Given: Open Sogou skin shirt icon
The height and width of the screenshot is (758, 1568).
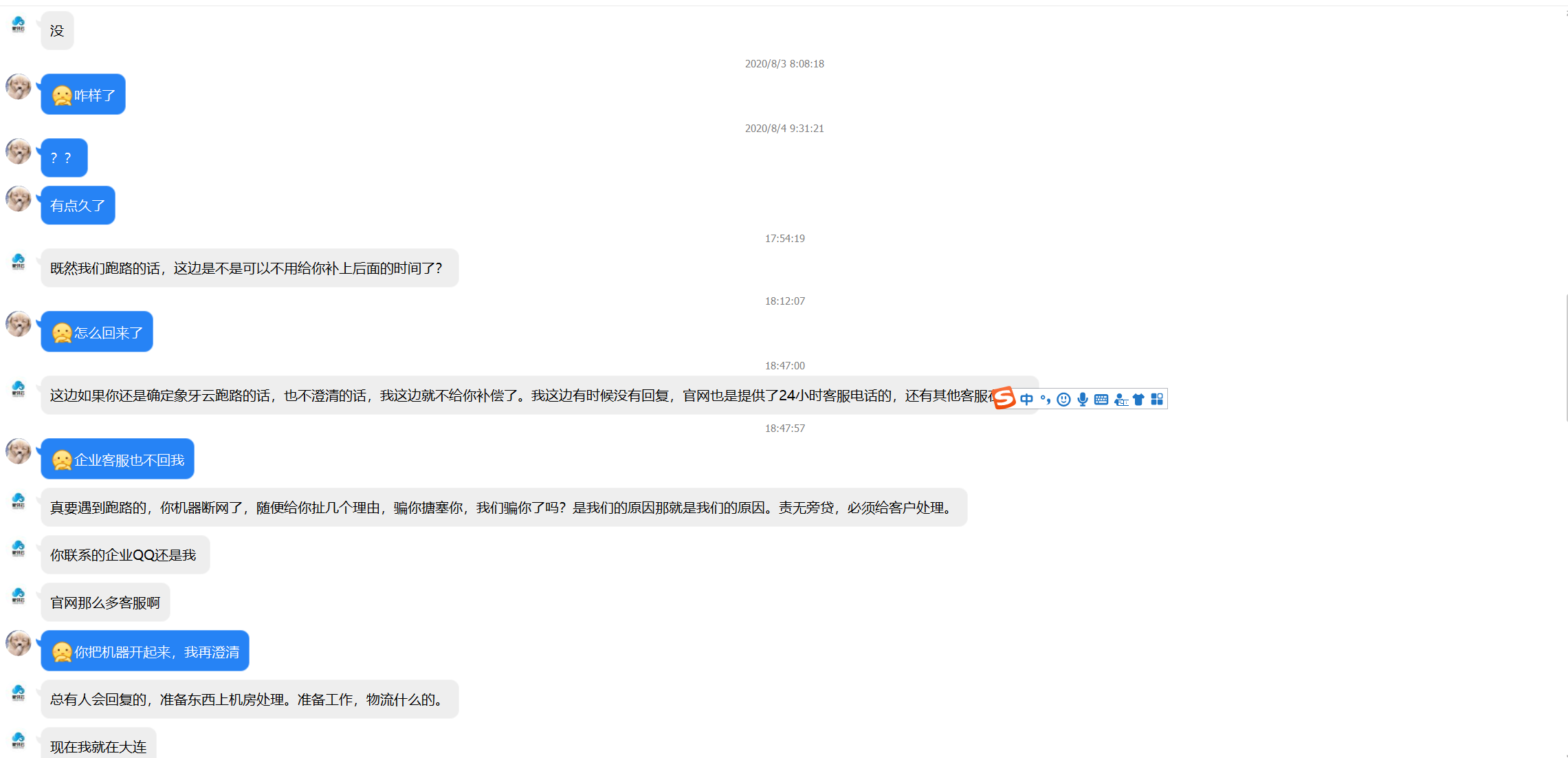Looking at the screenshot, I should coord(1138,400).
